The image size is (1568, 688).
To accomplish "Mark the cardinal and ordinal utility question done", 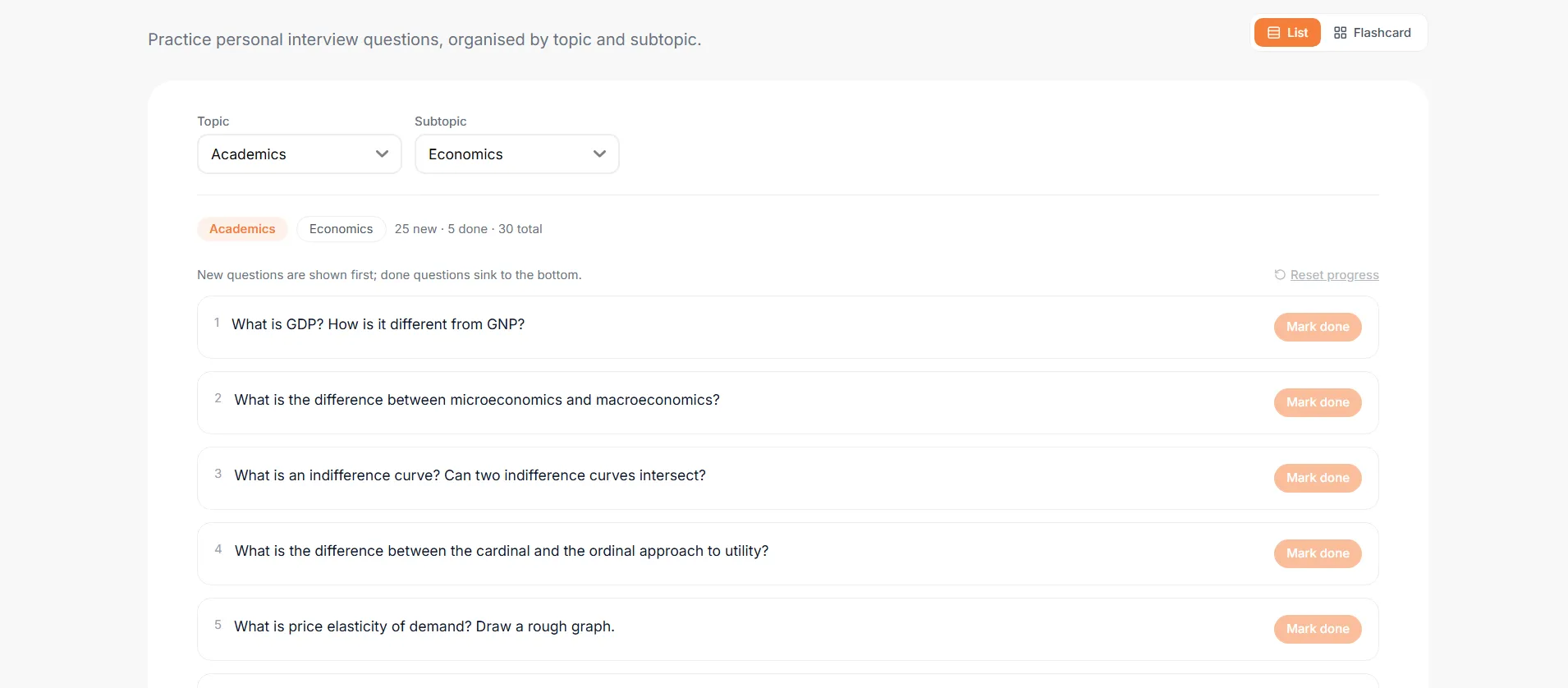I will 1318,553.
